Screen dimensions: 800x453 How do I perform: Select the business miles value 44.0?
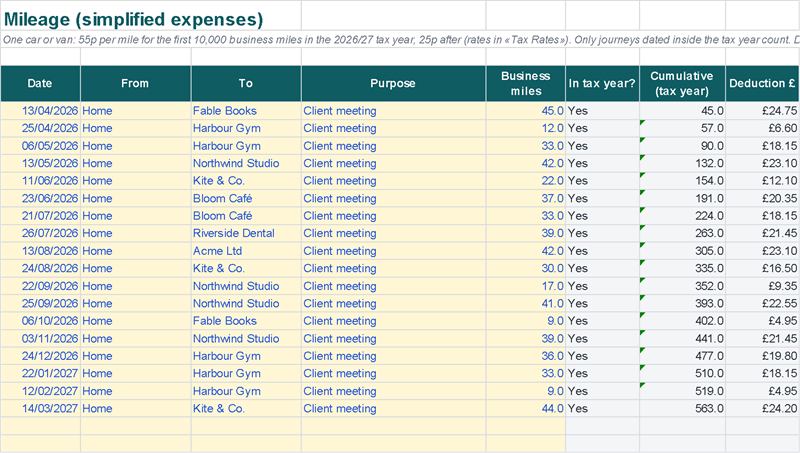point(526,409)
